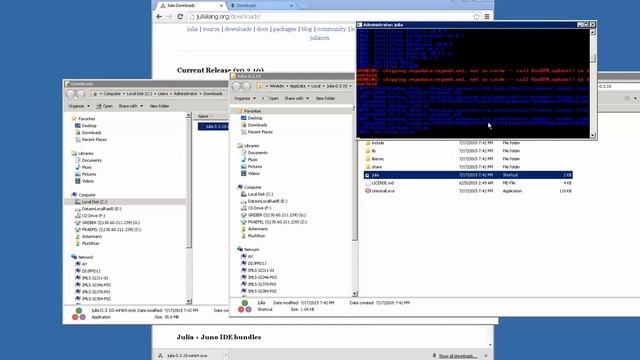Open Share with dropdown in Downloads window

pyautogui.click(x=131, y=106)
